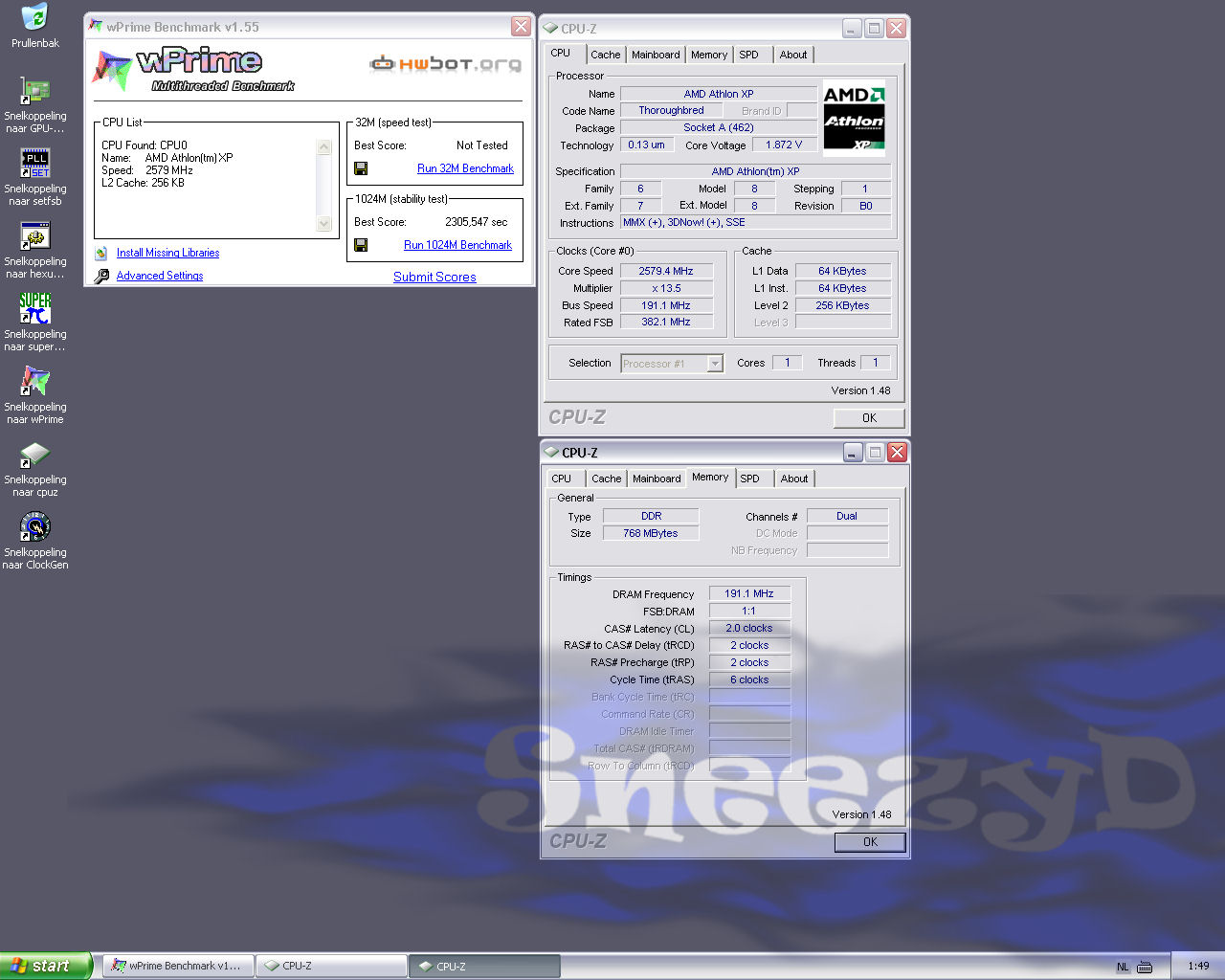Click the Channels # value Dual
Viewport: 1225px width, 980px height.
pyautogui.click(x=847, y=517)
